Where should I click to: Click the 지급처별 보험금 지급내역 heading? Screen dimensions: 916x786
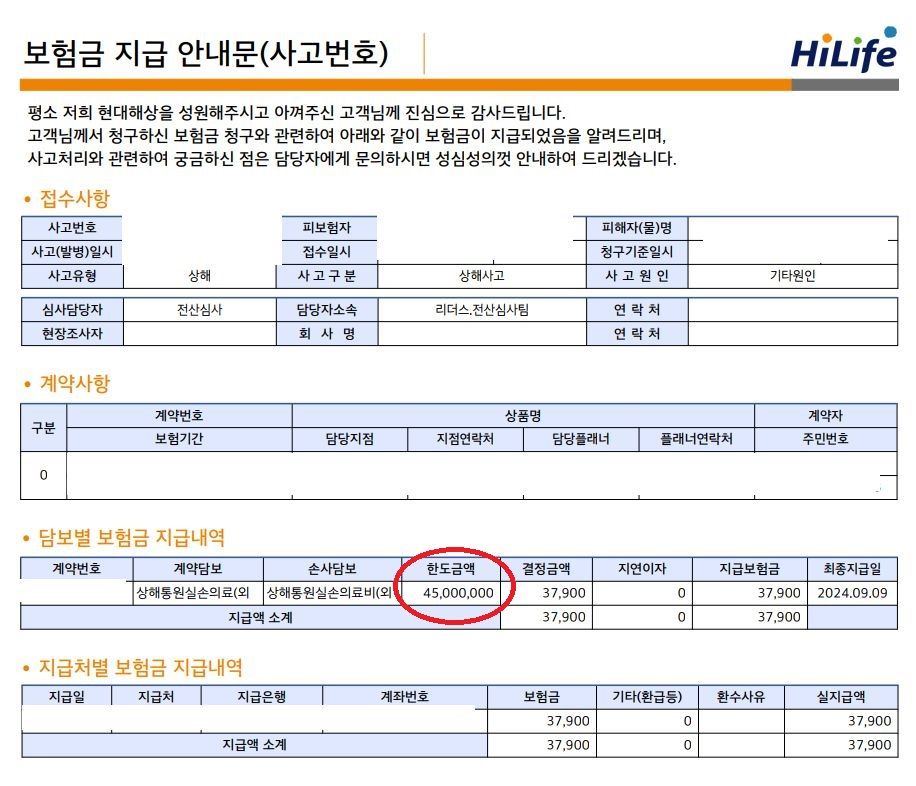click(140, 667)
